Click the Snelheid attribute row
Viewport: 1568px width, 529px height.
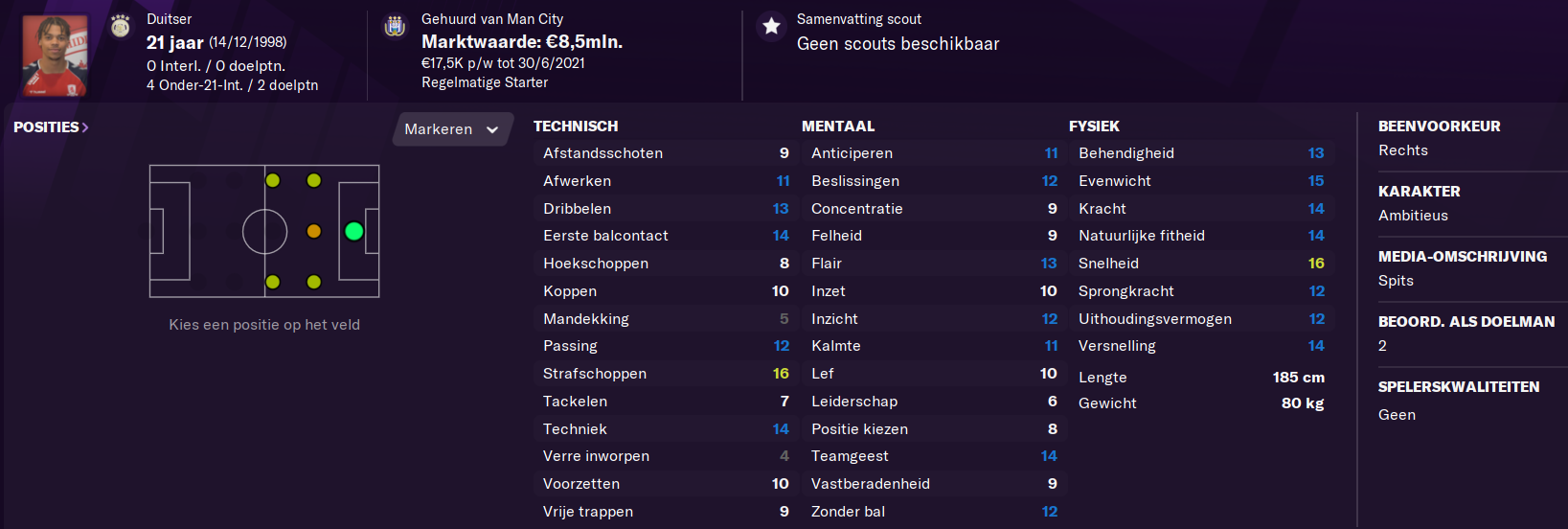[x=1201, y=264]
